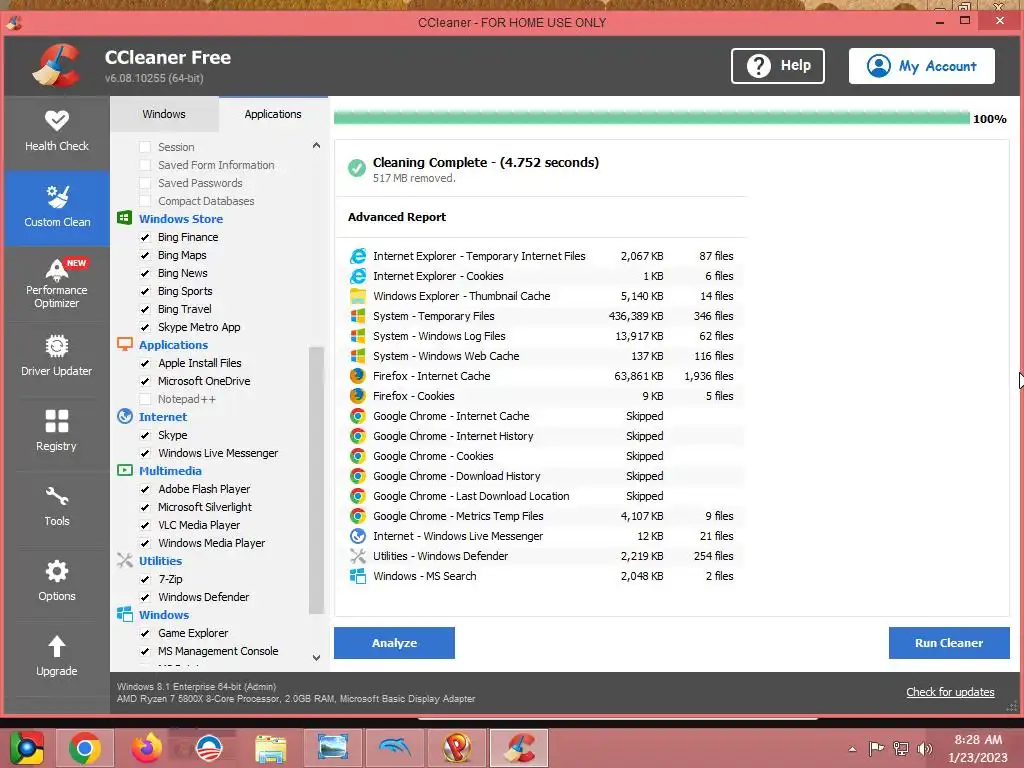Click the Windows category flag icon
The image size is (1024, 768).
(x=124, y=615)
